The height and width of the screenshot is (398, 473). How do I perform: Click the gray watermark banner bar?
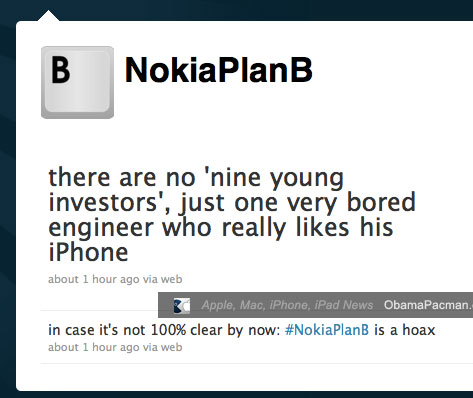click(x=315, y=305)
